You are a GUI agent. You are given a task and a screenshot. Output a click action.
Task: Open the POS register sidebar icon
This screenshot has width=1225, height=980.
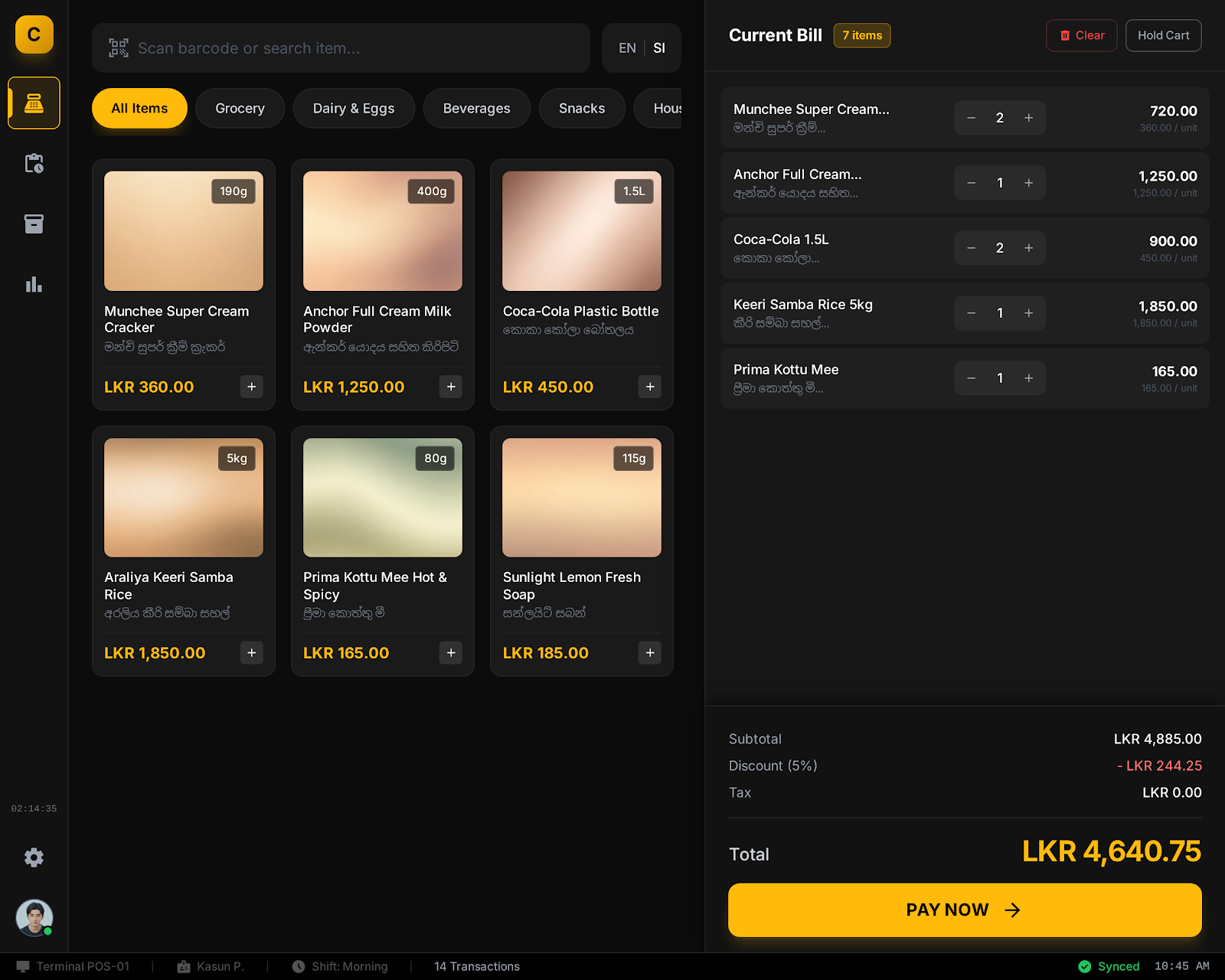(34, 103)
